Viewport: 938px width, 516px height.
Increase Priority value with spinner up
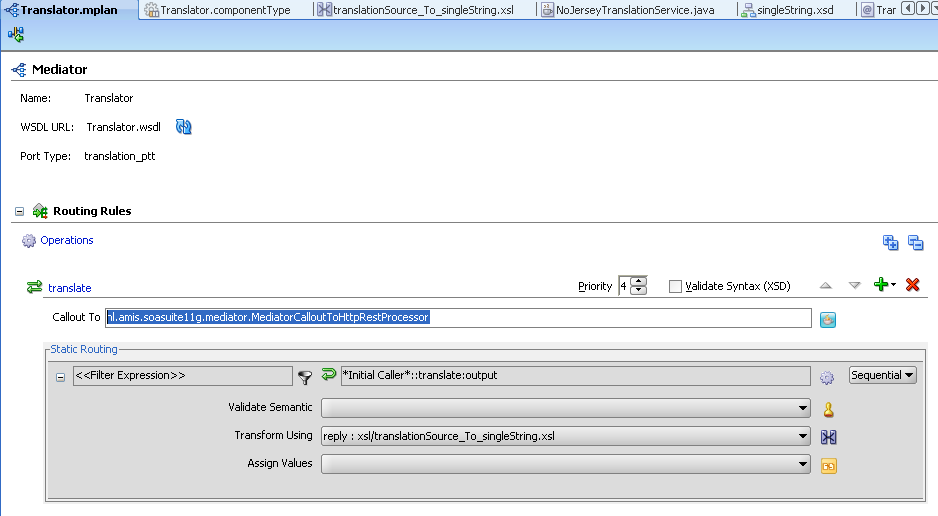point(639,281)
